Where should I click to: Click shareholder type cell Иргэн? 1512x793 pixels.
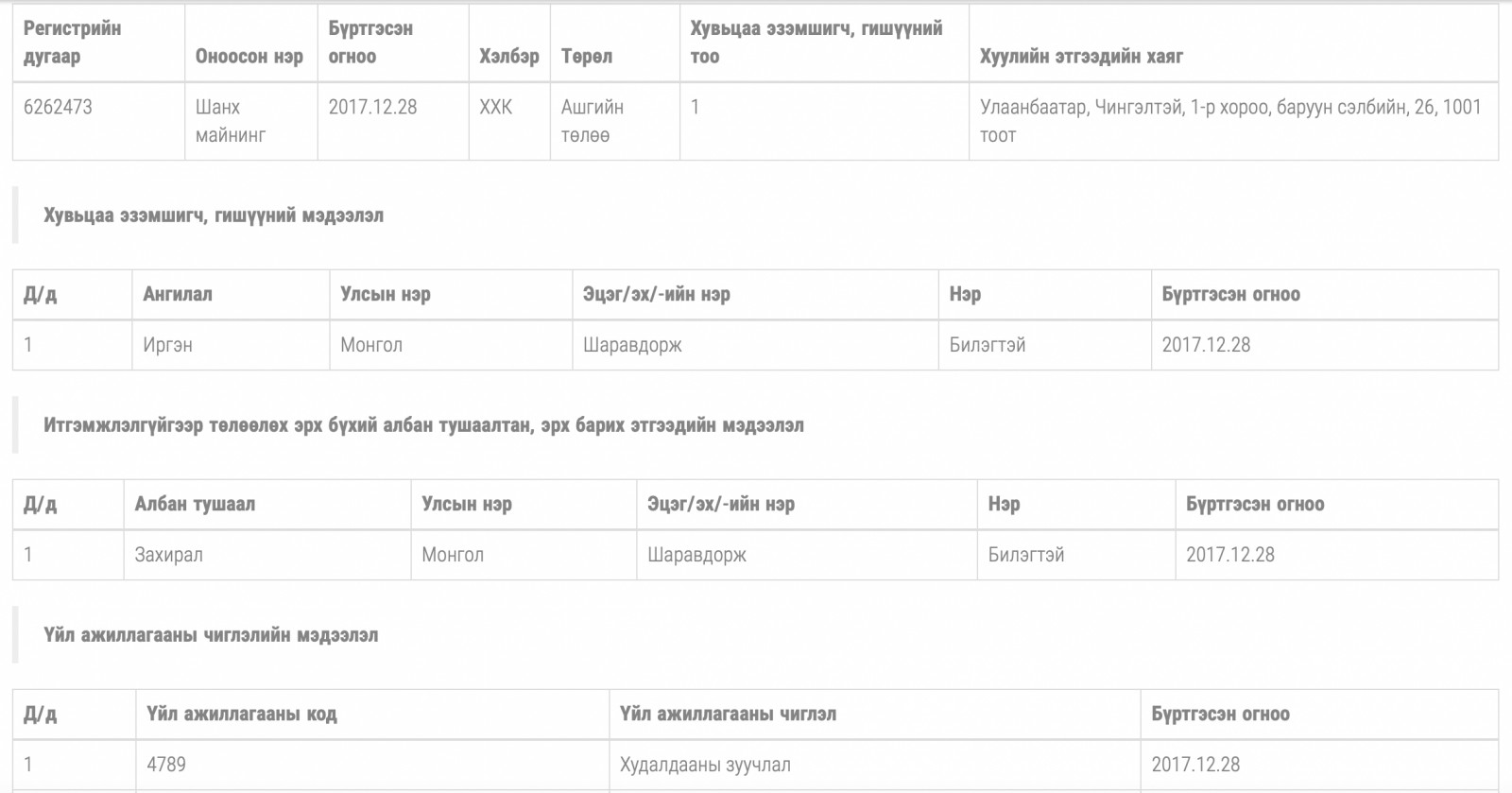point(167,345)
